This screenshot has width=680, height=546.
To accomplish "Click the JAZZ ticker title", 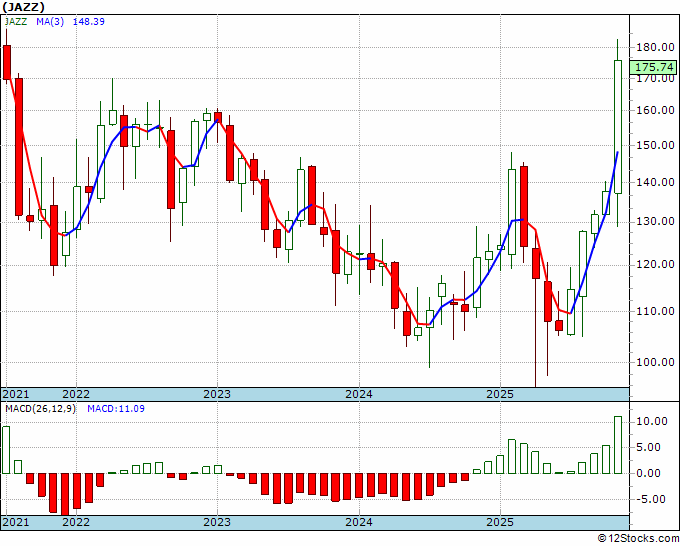I will pyautogui.click(x=23, y=7).
